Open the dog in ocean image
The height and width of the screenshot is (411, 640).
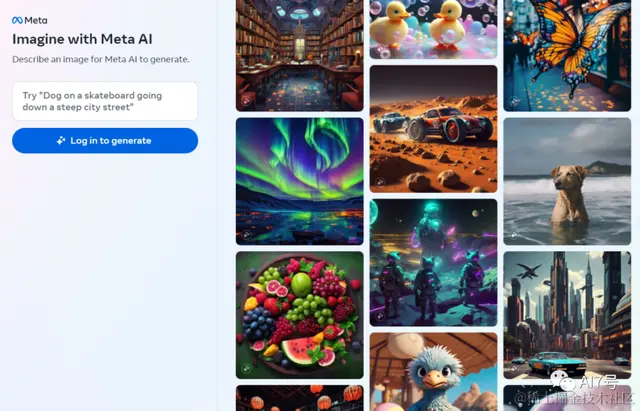click(x=567, y=181)
